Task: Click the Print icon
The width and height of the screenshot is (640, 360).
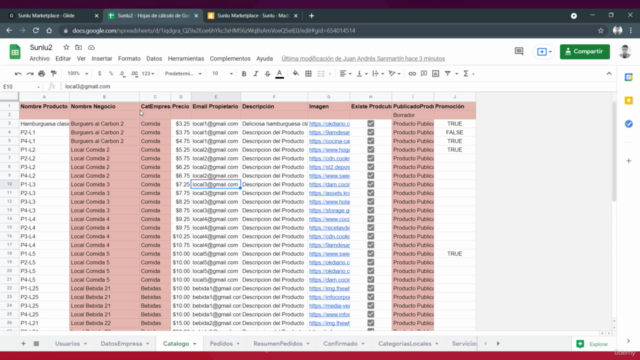Action: [x=42, y=74]
